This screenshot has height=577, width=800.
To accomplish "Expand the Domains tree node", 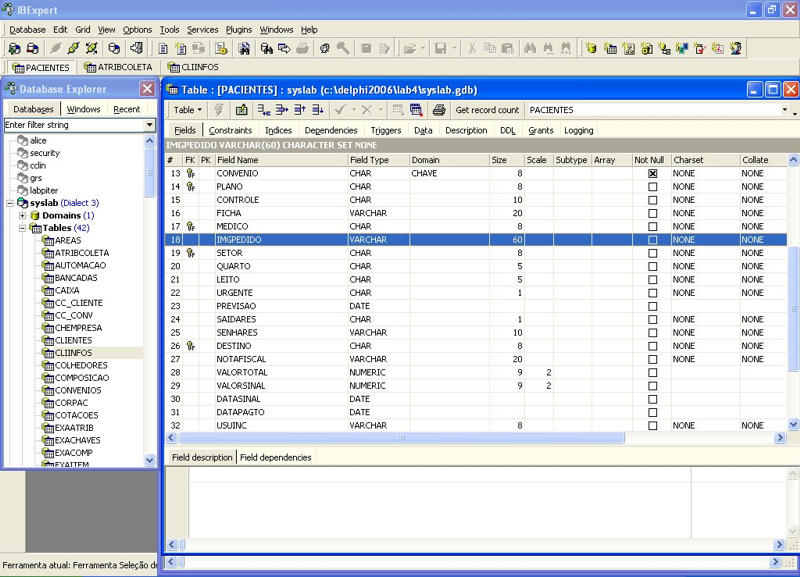I will tap(22, 215).
